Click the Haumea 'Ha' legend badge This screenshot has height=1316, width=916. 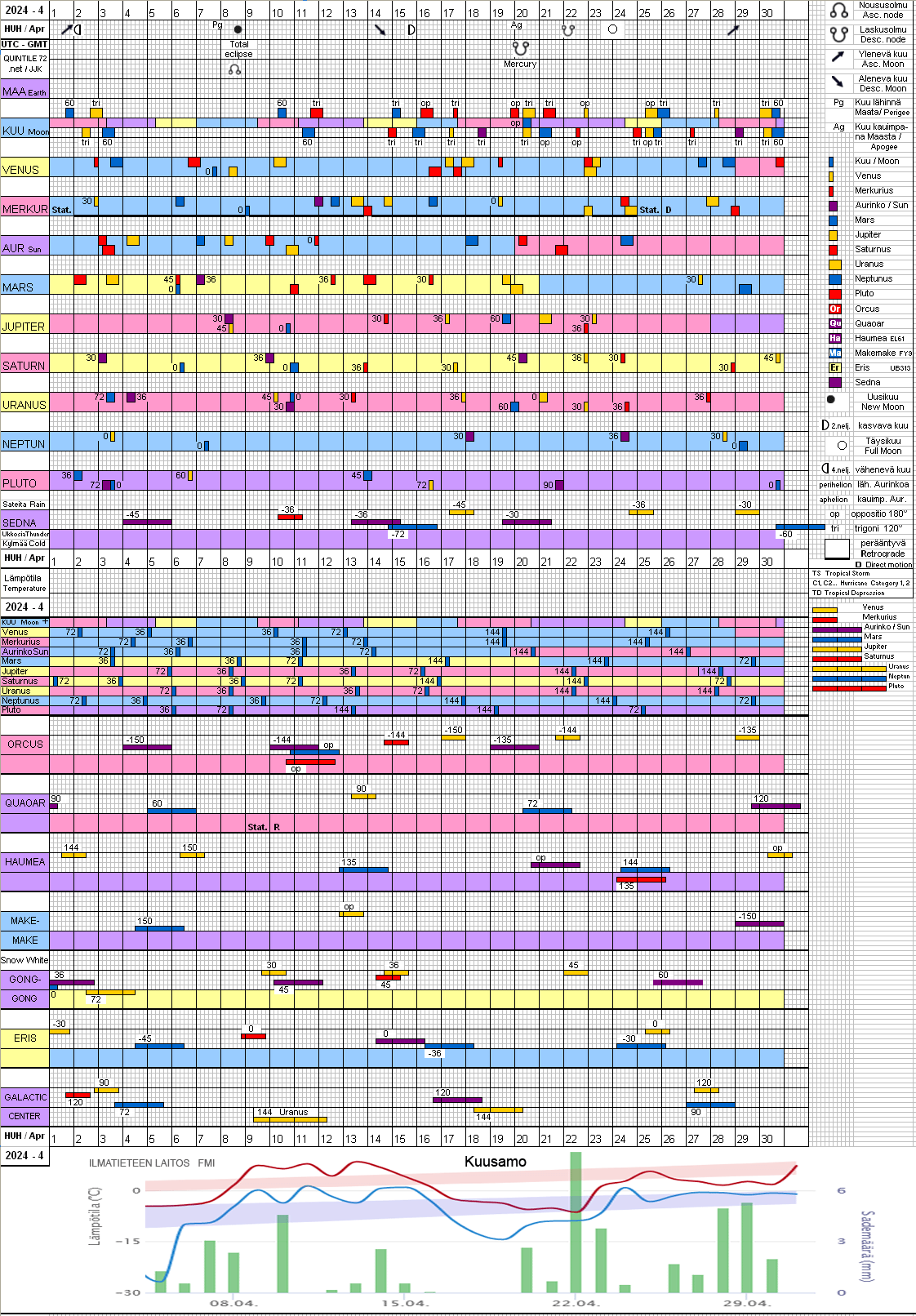pos(835,338)
